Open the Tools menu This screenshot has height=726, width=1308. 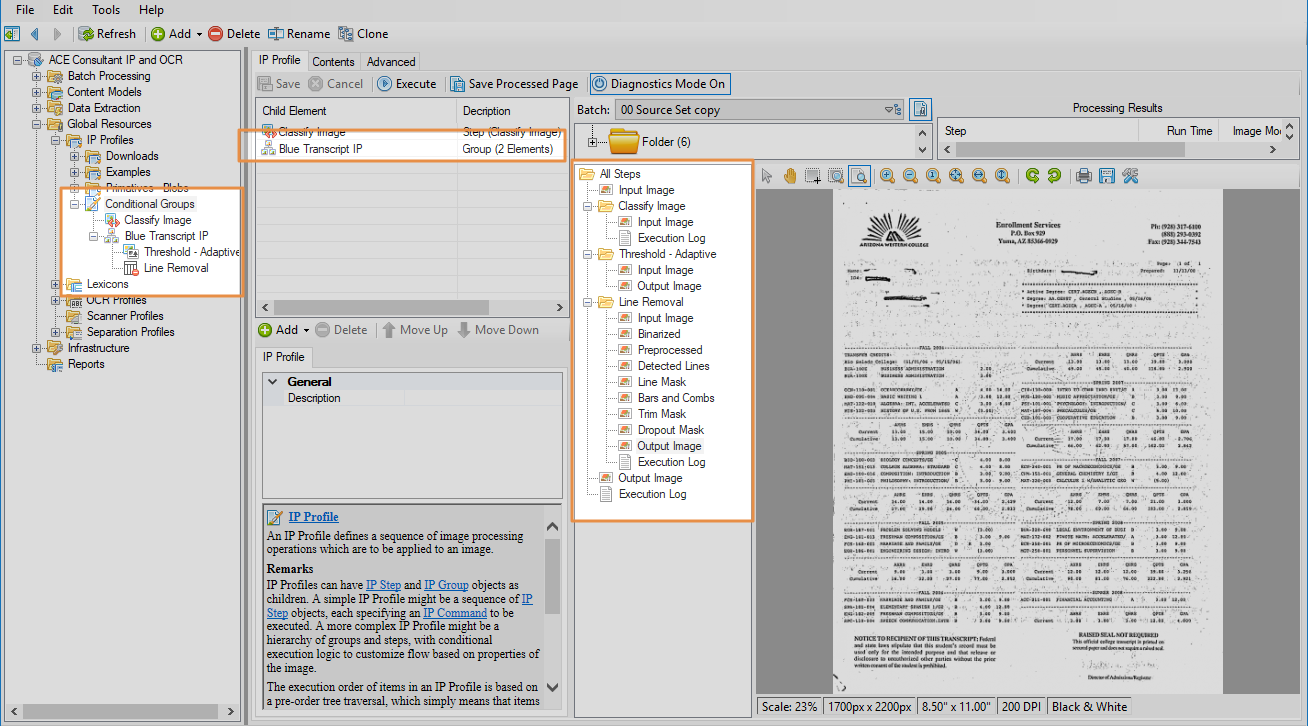[106, 10]
